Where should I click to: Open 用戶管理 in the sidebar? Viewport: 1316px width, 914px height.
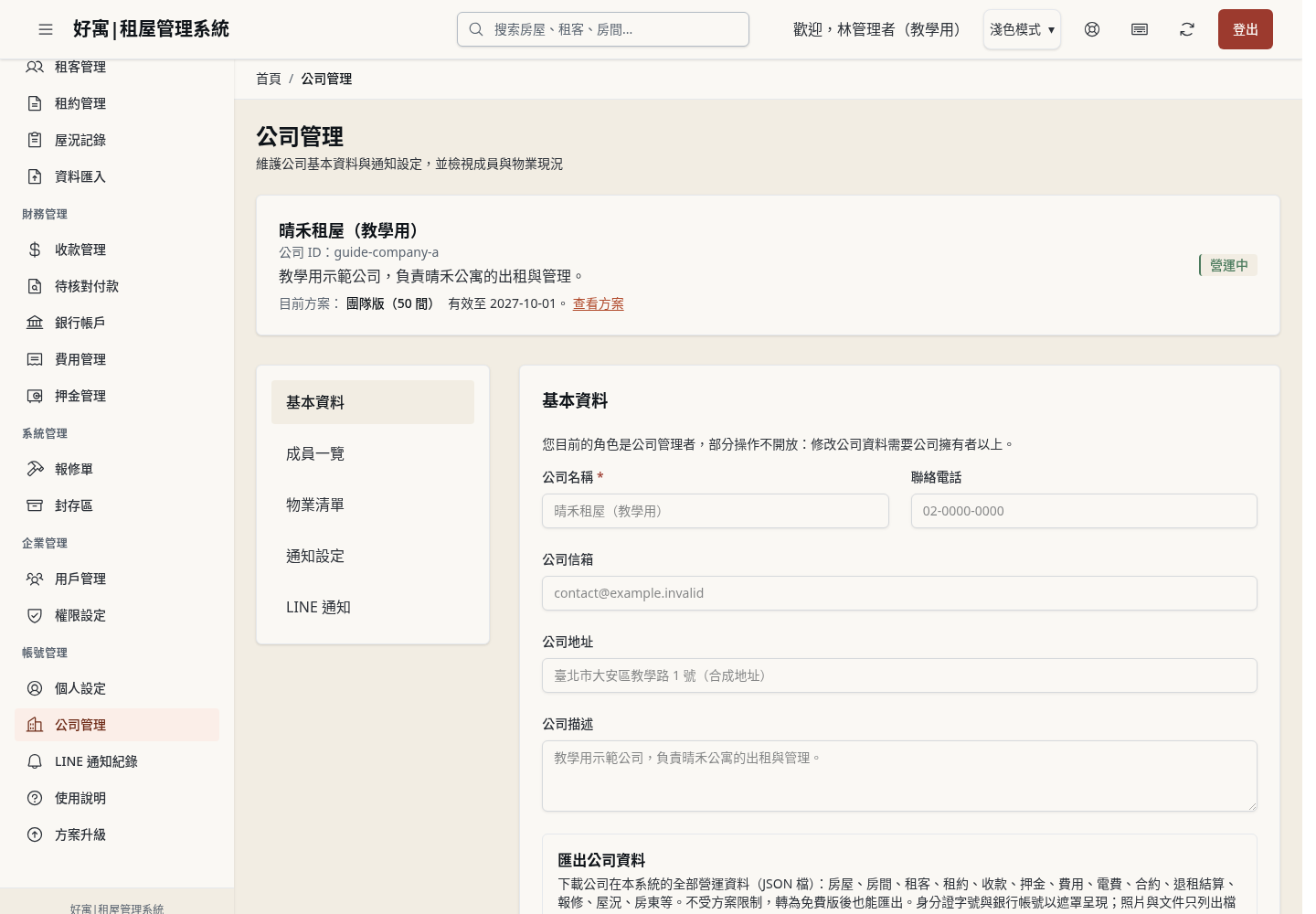tap(117, 579)
